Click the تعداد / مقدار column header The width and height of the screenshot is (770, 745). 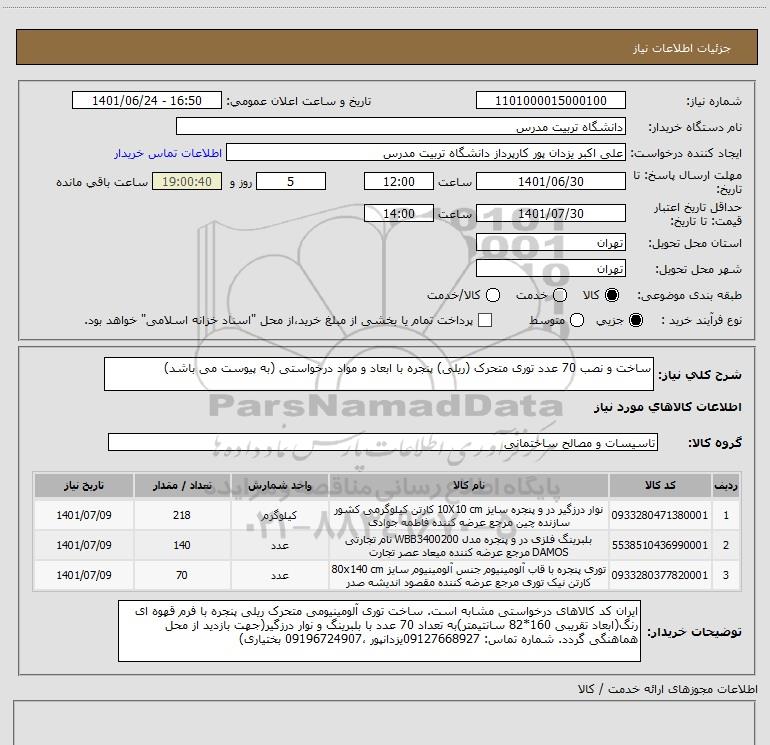coord(182,486)
